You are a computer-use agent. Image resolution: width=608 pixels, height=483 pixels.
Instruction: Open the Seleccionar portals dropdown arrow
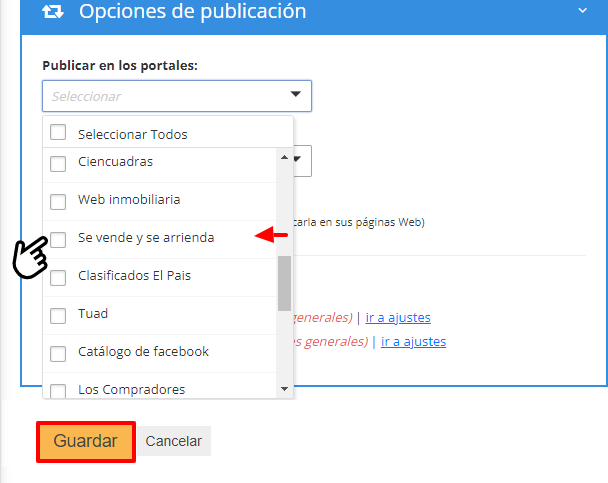coord(295,95)
